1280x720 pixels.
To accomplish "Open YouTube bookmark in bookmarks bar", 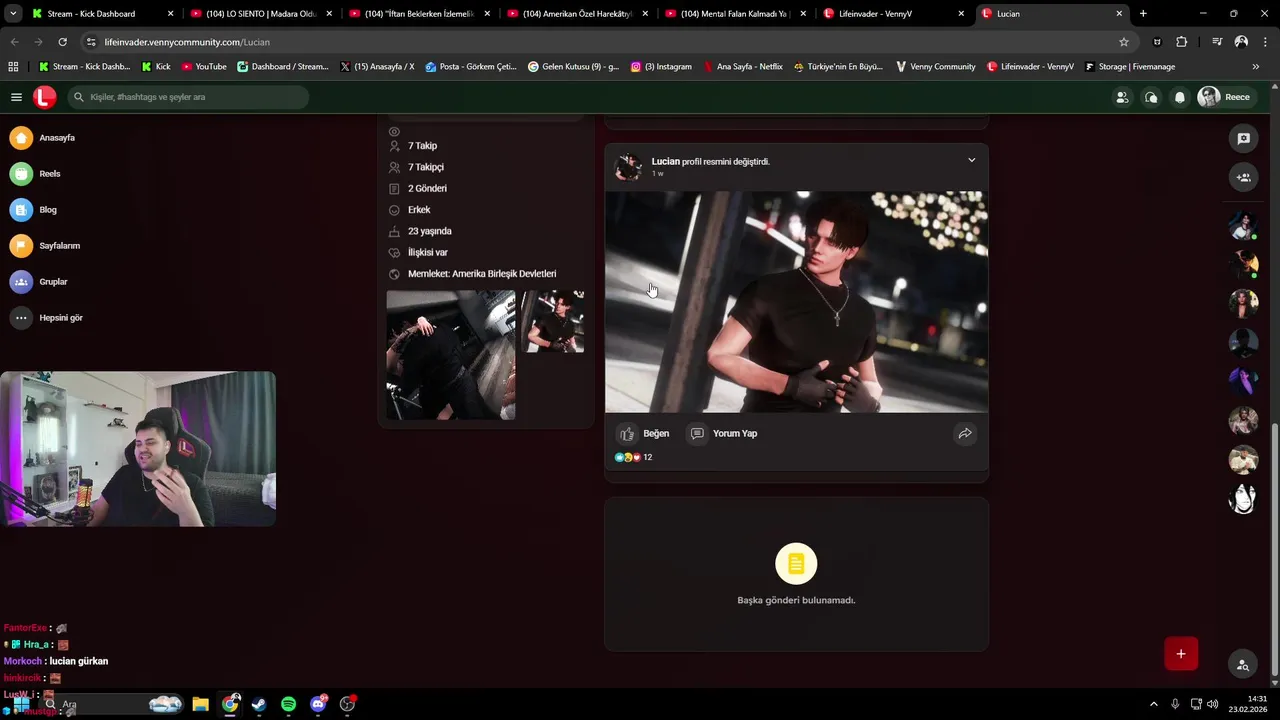I will pos(204,67).
